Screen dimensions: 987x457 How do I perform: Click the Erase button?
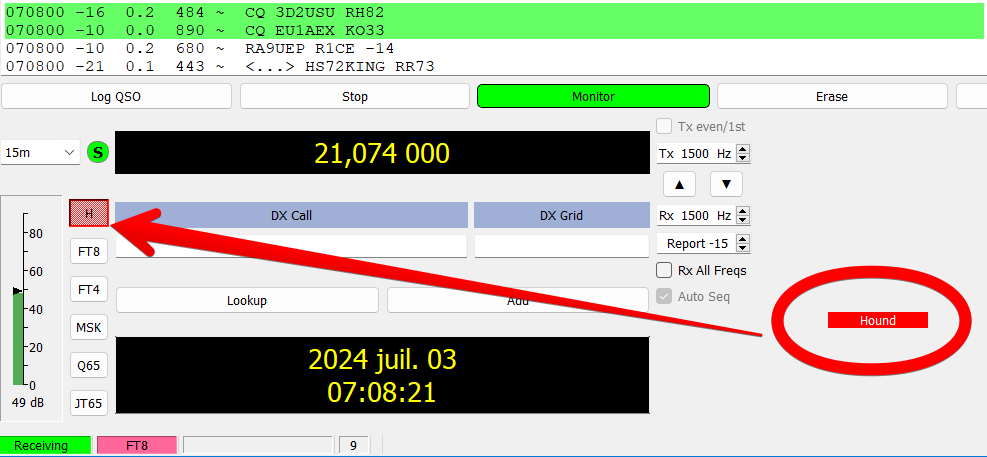tap(832, 96)
